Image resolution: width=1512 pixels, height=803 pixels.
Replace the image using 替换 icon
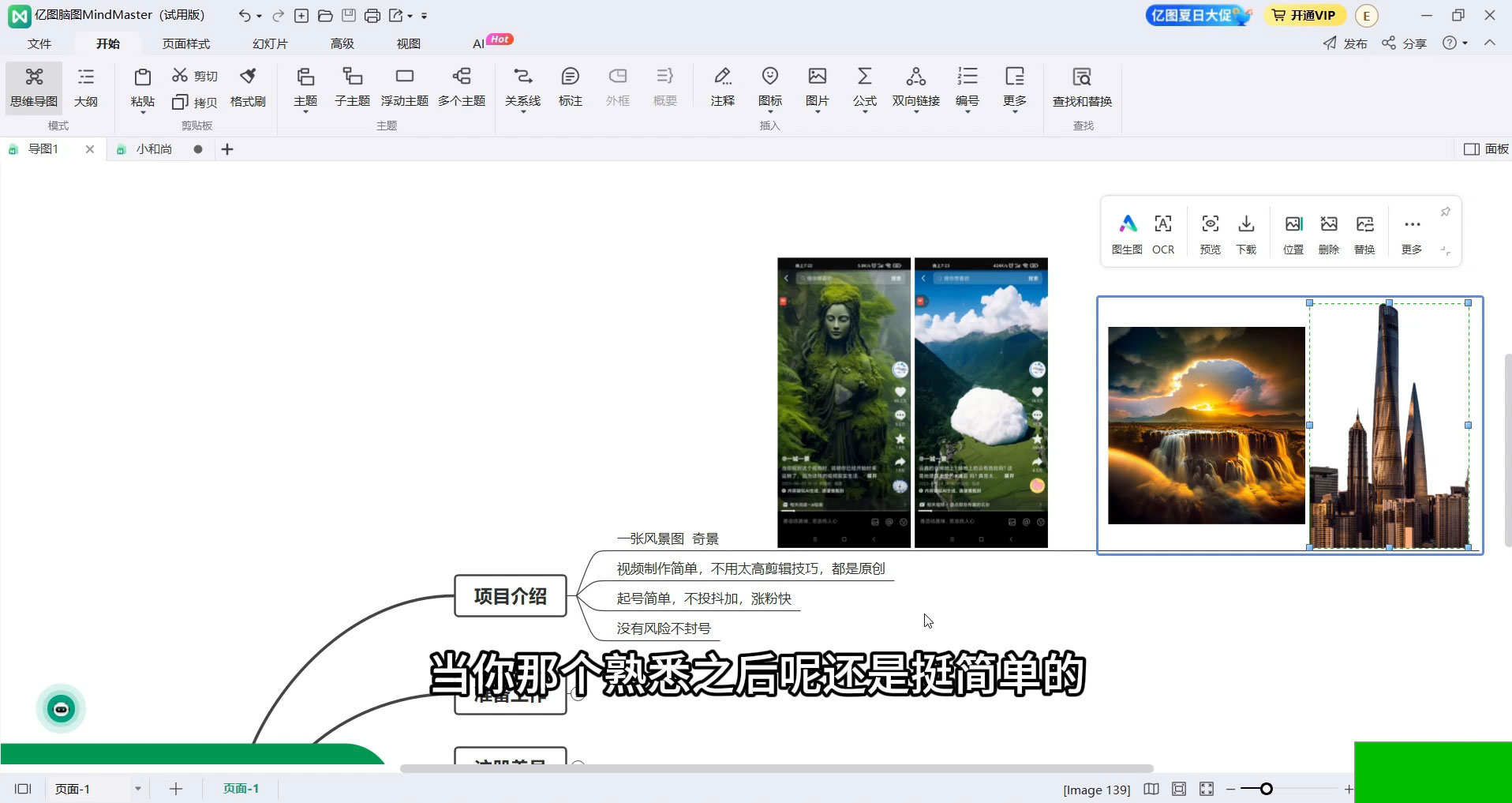pos(1364,234)
